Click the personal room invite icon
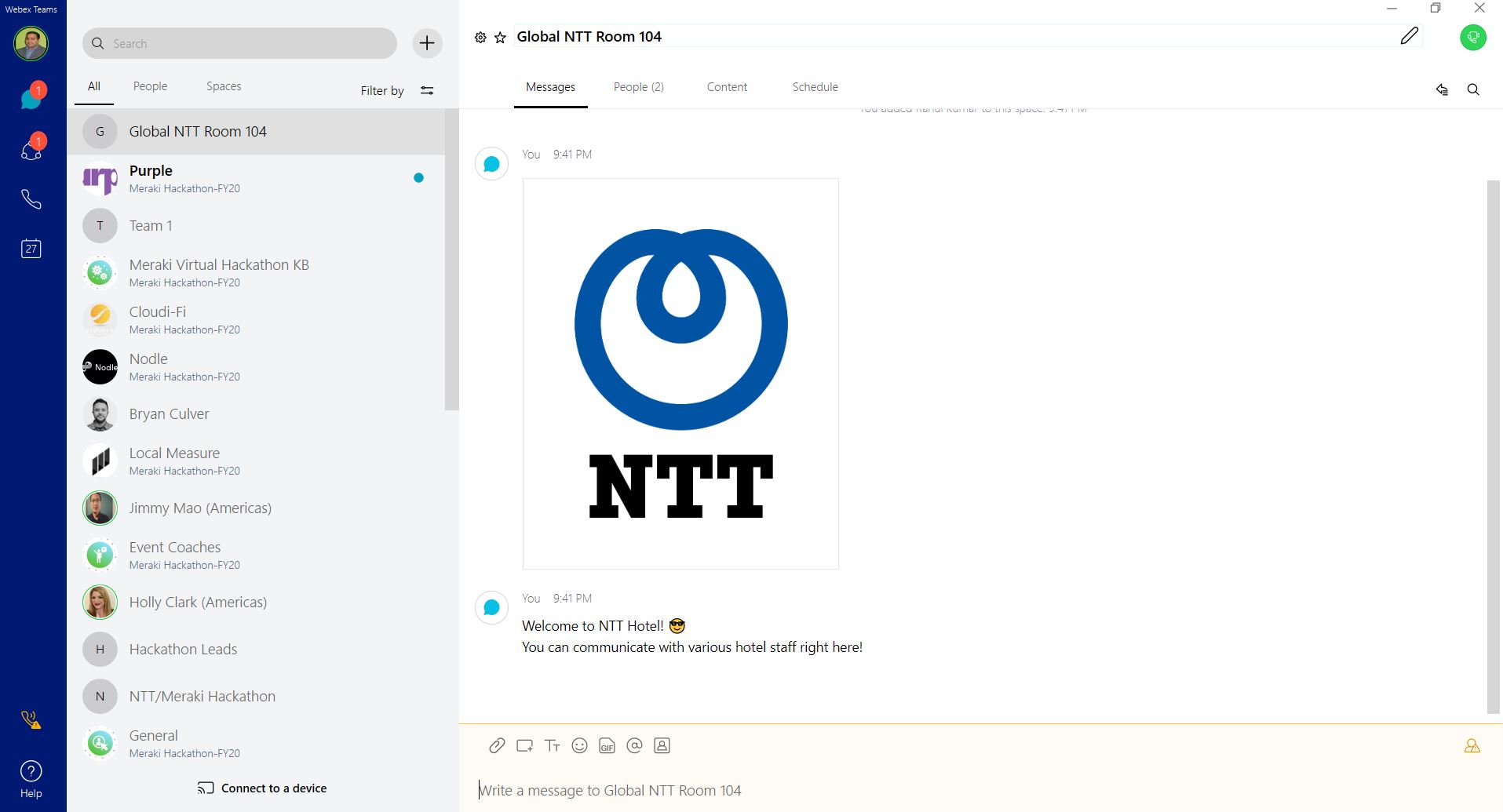The image size is (1503, 812). pos(662,746)
